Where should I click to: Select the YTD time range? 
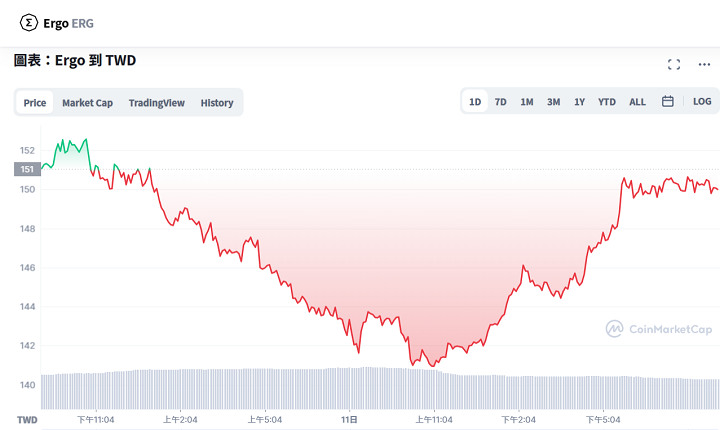(607, 102)
